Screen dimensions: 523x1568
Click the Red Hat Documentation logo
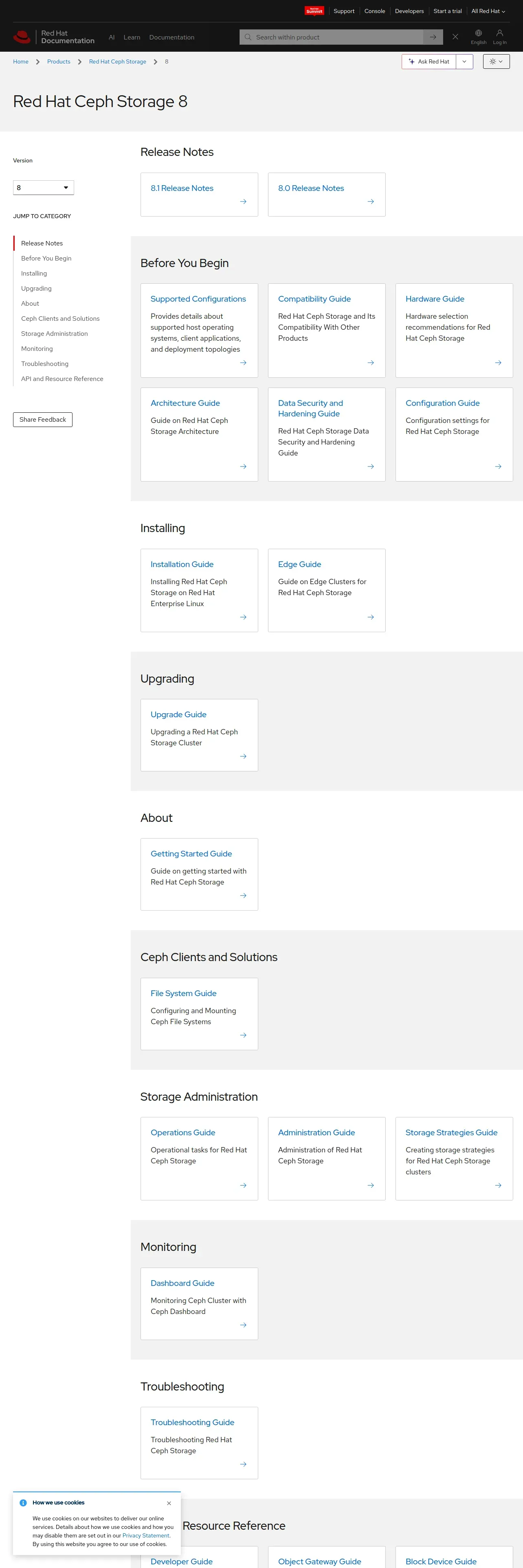point(54,37)
